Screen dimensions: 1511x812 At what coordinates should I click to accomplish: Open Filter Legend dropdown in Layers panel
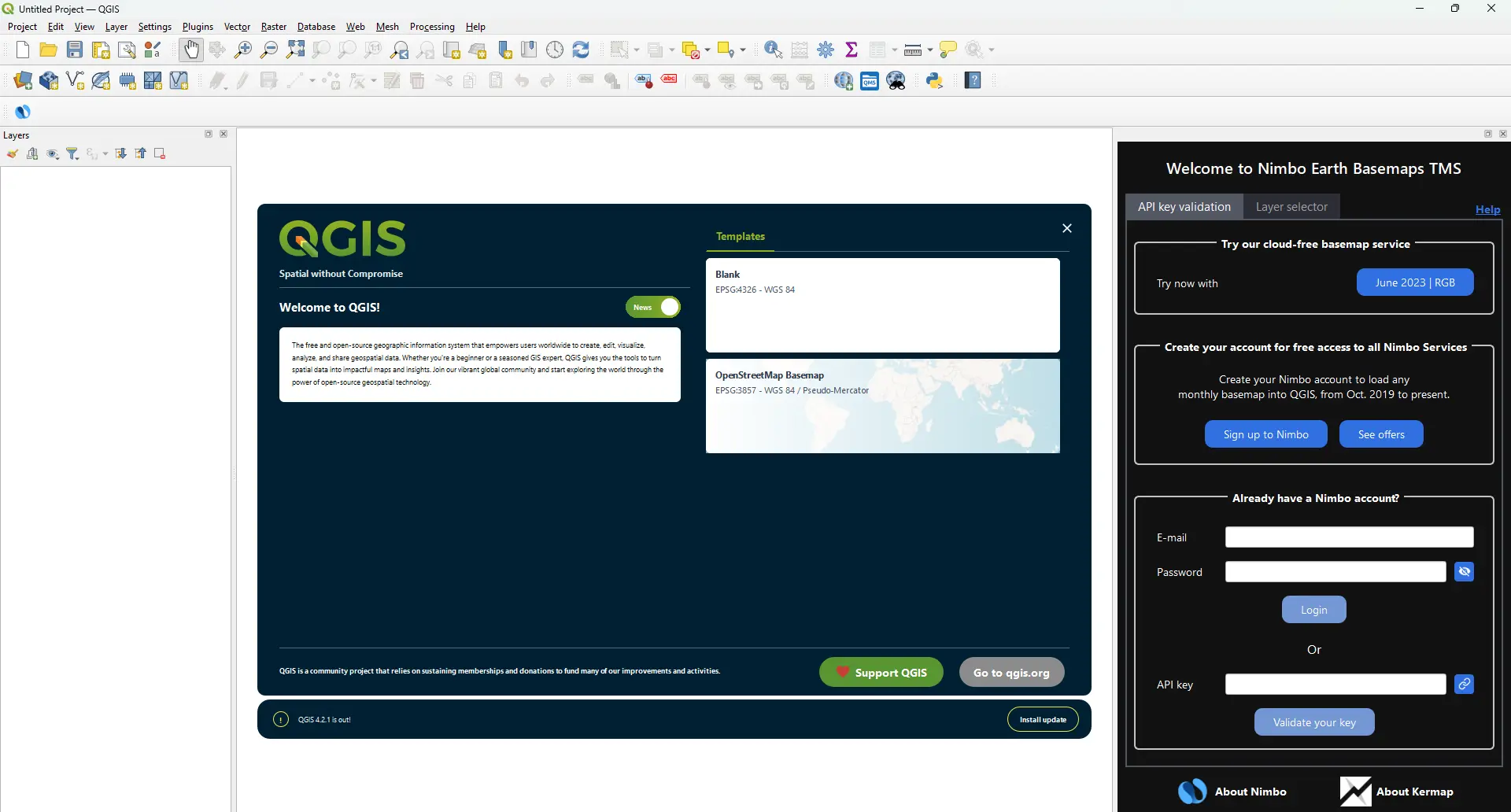(x=73, y=153)
